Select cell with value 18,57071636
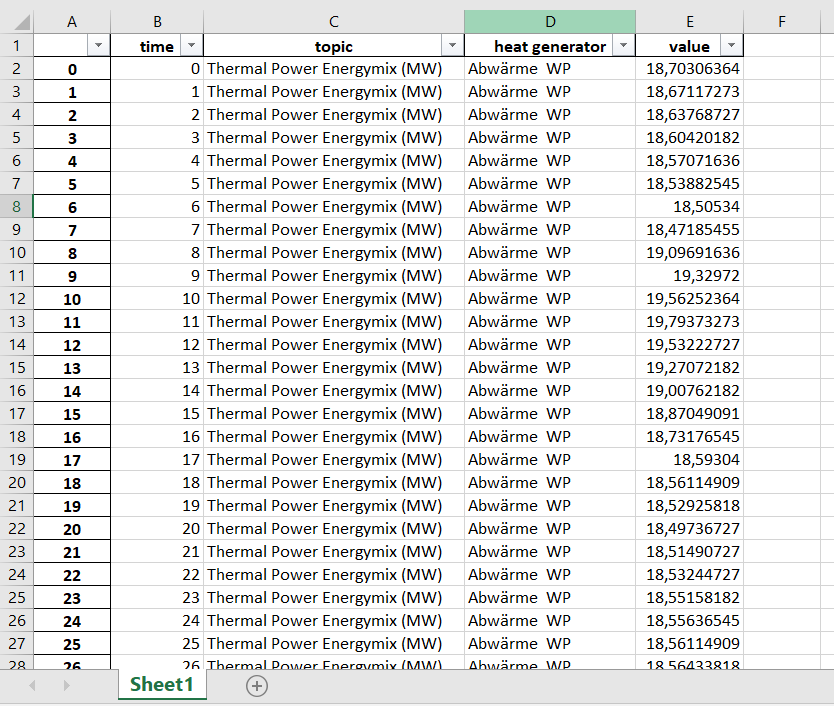This screenshot has width=834, height=706. [689, 161]
